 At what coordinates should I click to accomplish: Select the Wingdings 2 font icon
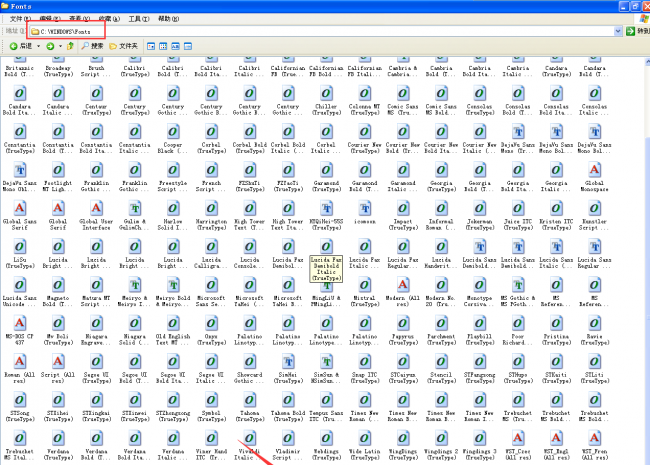tap(441, 438)
